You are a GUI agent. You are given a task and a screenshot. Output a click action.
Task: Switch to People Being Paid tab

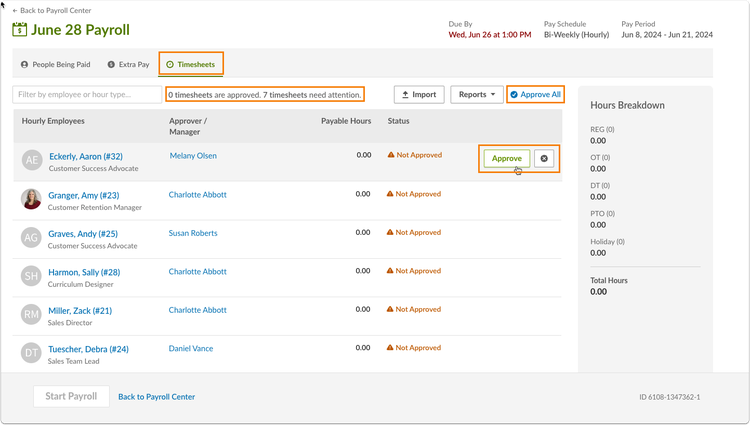pyautogui.click(x=55, y=65)
